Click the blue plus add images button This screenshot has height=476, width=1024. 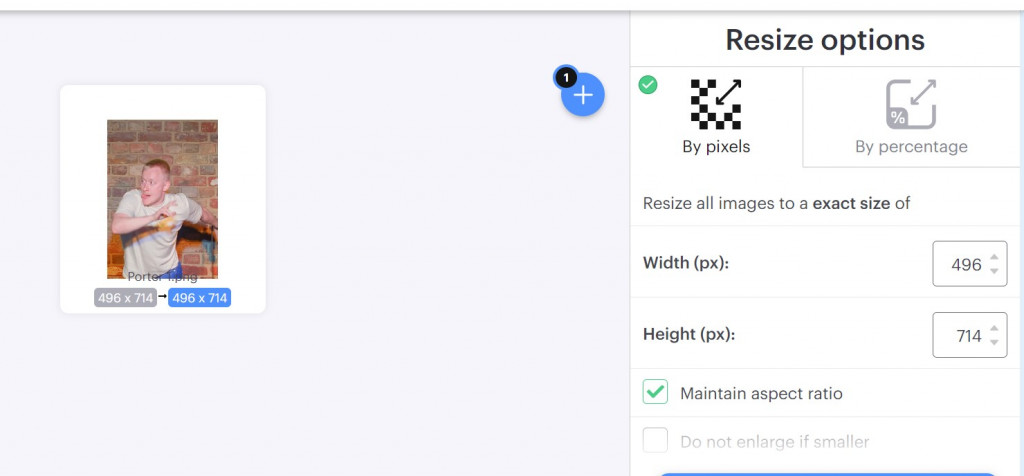point(583,95)
